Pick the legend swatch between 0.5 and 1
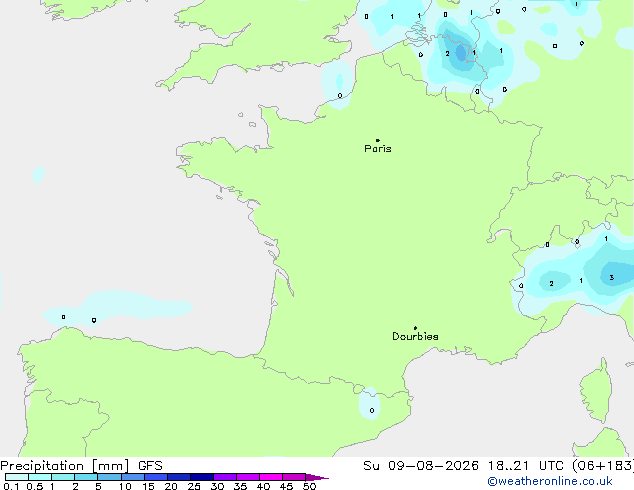 (40, 477)
